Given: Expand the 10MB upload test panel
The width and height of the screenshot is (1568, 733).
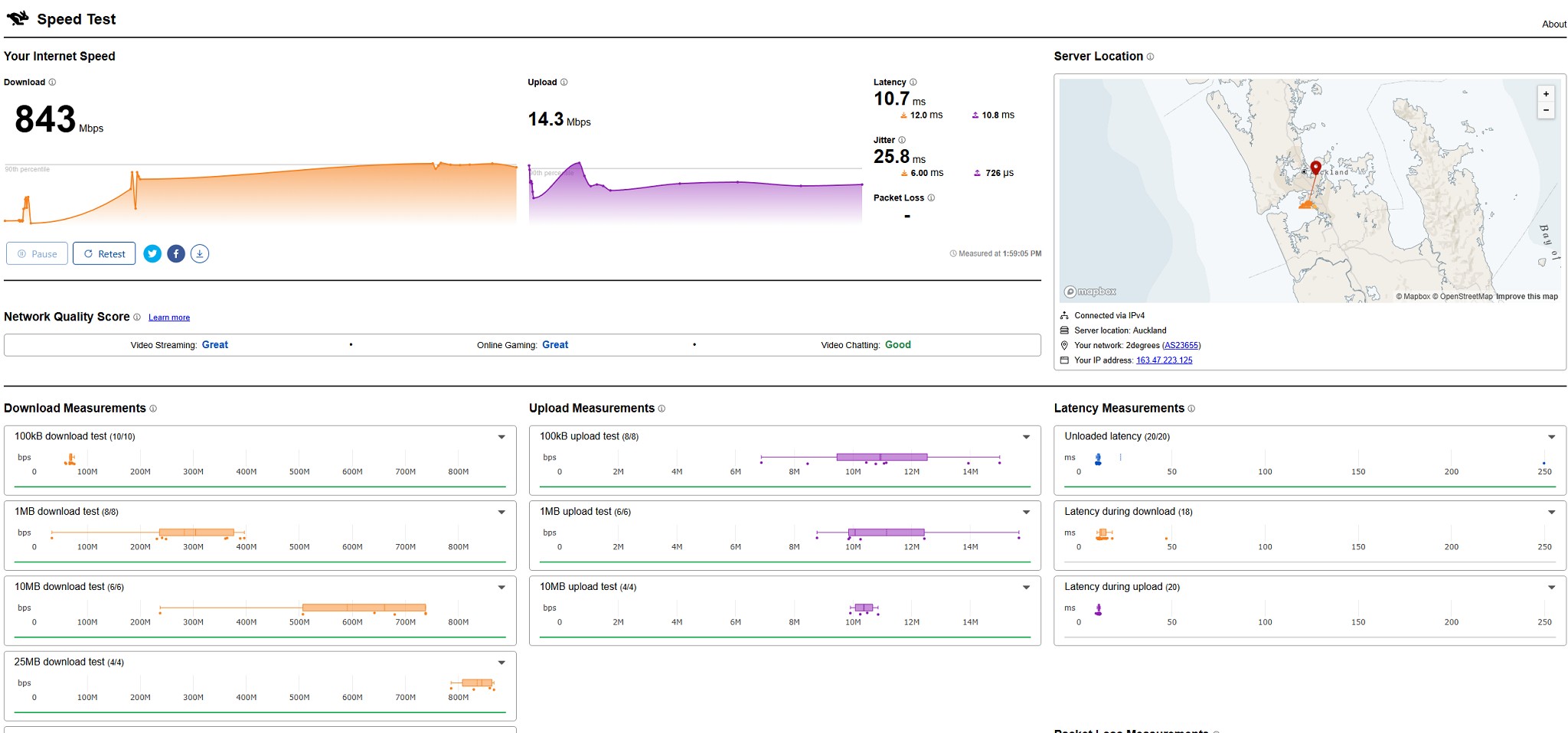Looking at the screenshot, I should [1026, 588].
